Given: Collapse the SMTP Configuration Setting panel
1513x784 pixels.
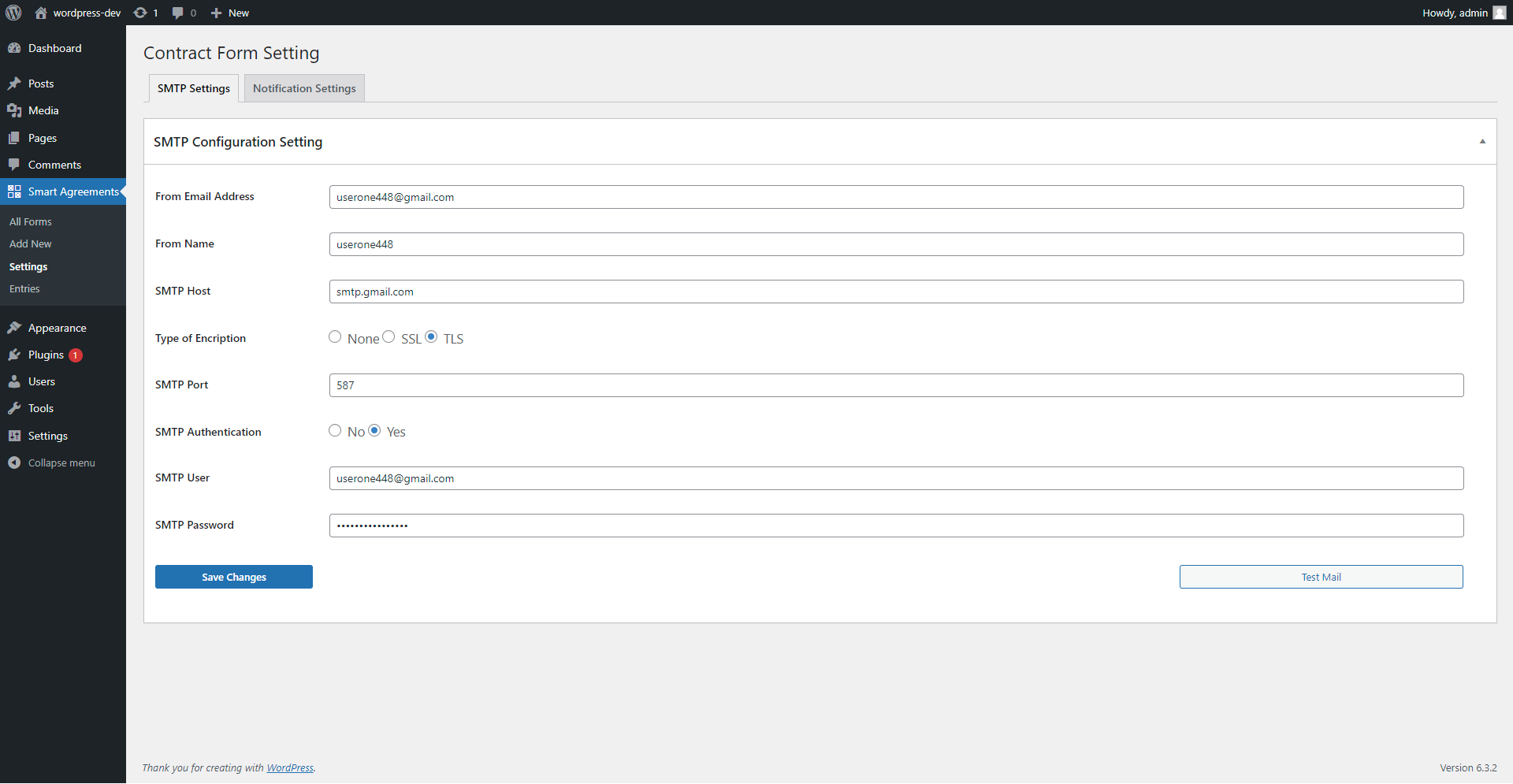Looking at the screenshot, I should coord(1482,142).
